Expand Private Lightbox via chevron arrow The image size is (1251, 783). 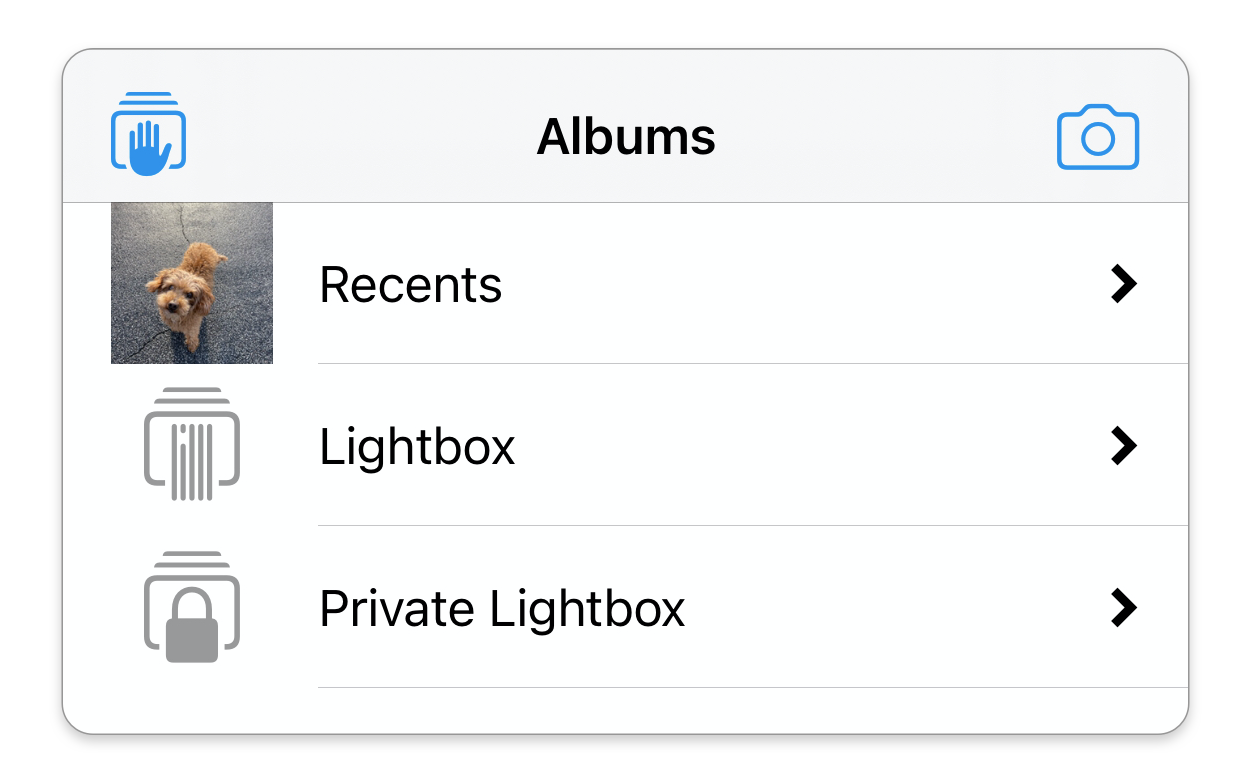(x=1124, y=608)
